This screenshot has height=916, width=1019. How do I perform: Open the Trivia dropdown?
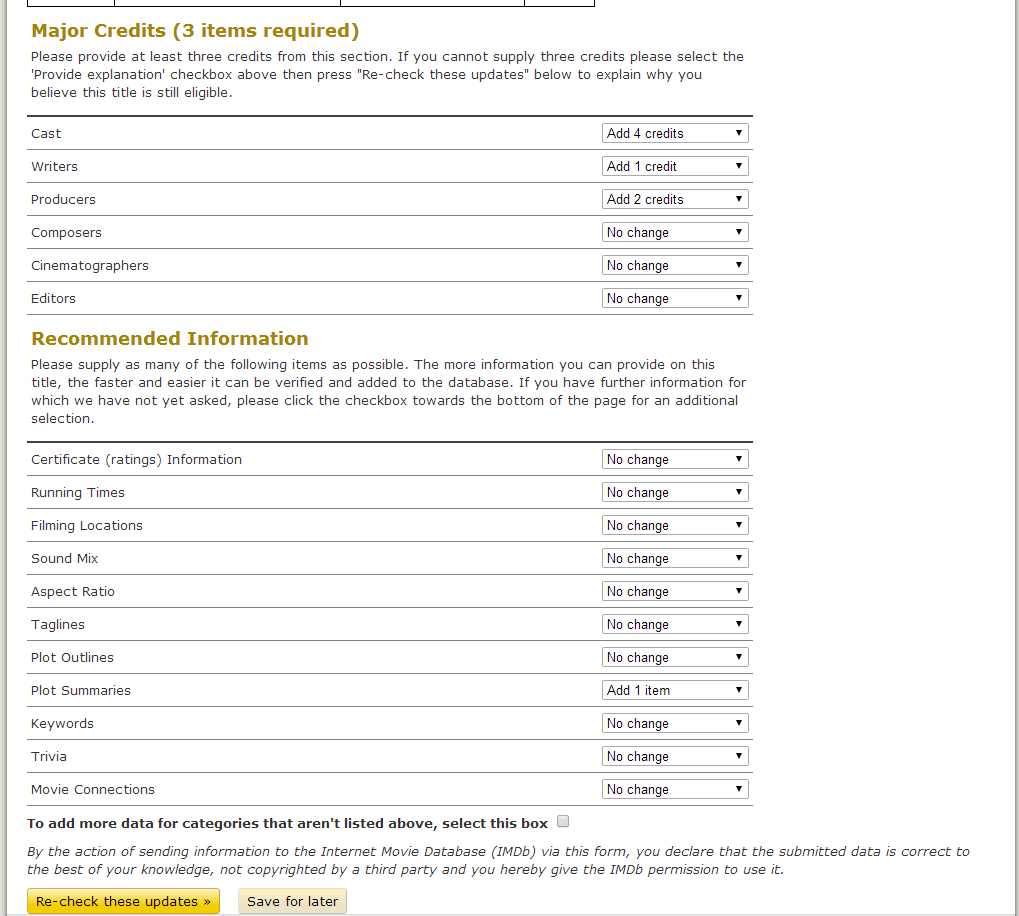pos(675,756)
